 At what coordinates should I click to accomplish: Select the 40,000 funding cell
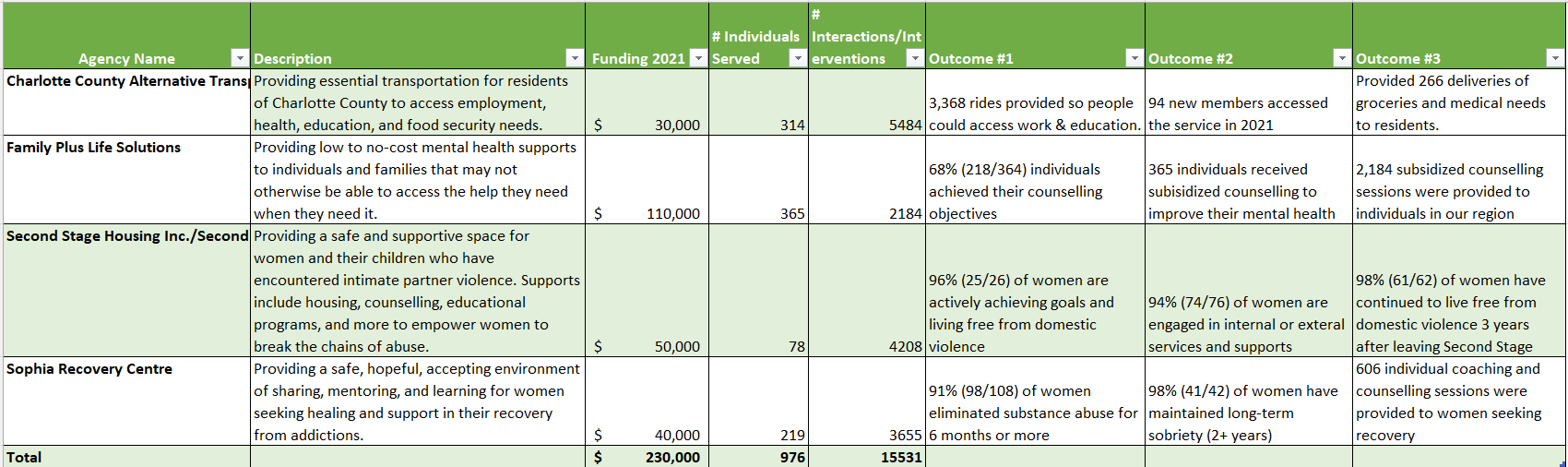click(x=647, y=401)
